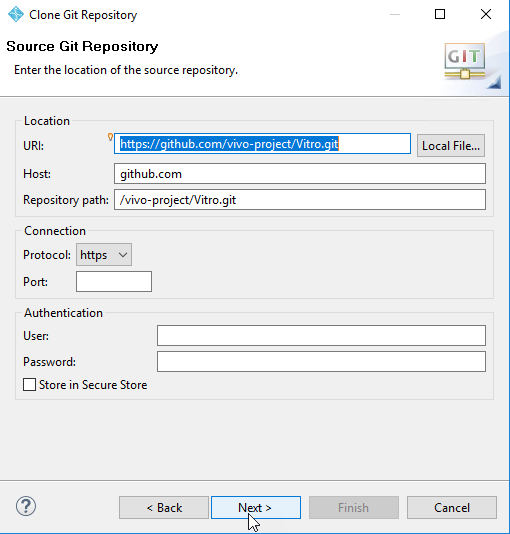Click into the Host field with github.com
Viewport: 510px width, 534px height.
click(300, 174)
